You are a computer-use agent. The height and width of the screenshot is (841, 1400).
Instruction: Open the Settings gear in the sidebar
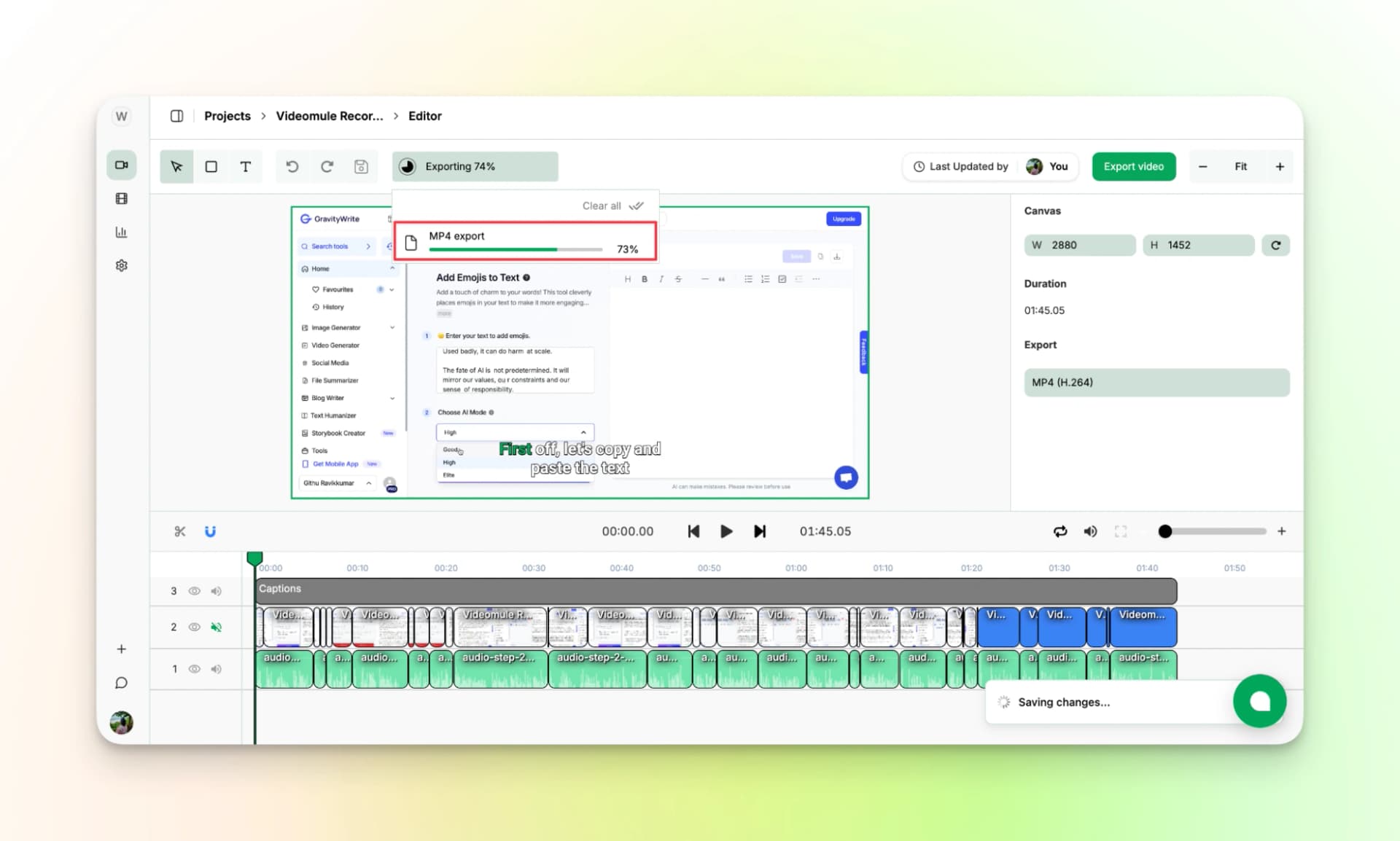point(121,265)
